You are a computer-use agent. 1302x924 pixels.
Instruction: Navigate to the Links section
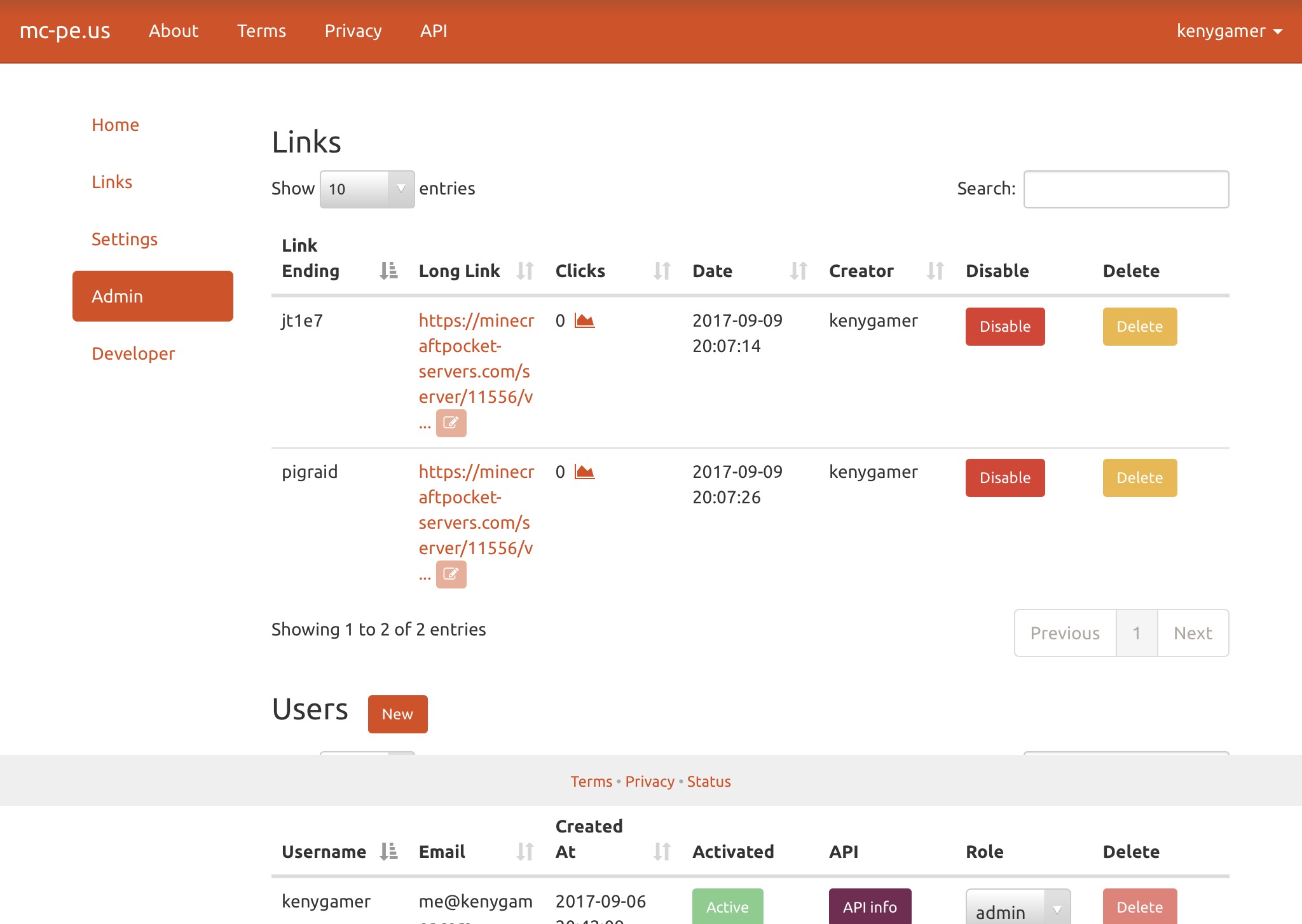point(112,181)
